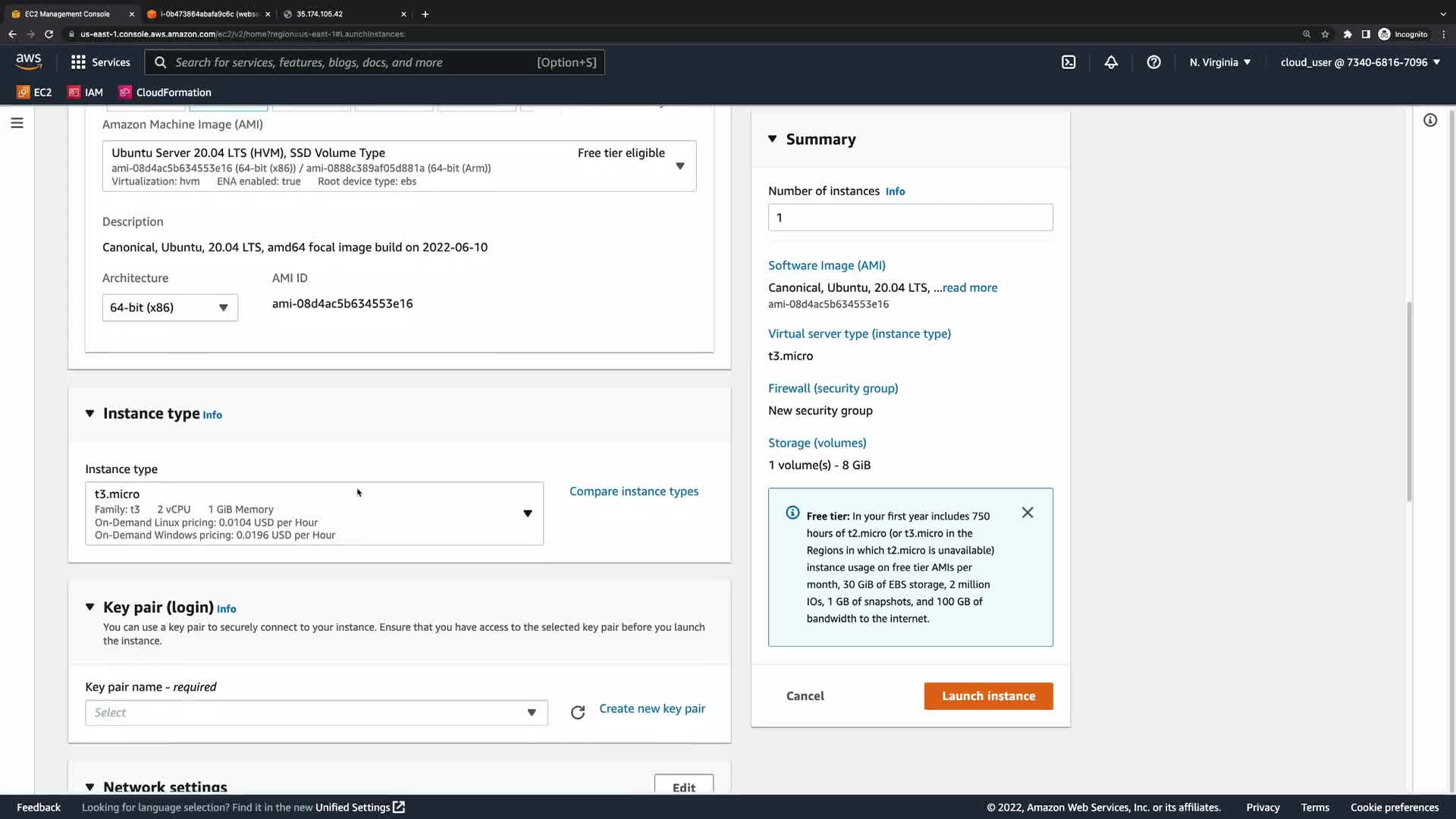
Task: Open the t3.micro instance type dropdown
Action: click(x=314, y=513)
